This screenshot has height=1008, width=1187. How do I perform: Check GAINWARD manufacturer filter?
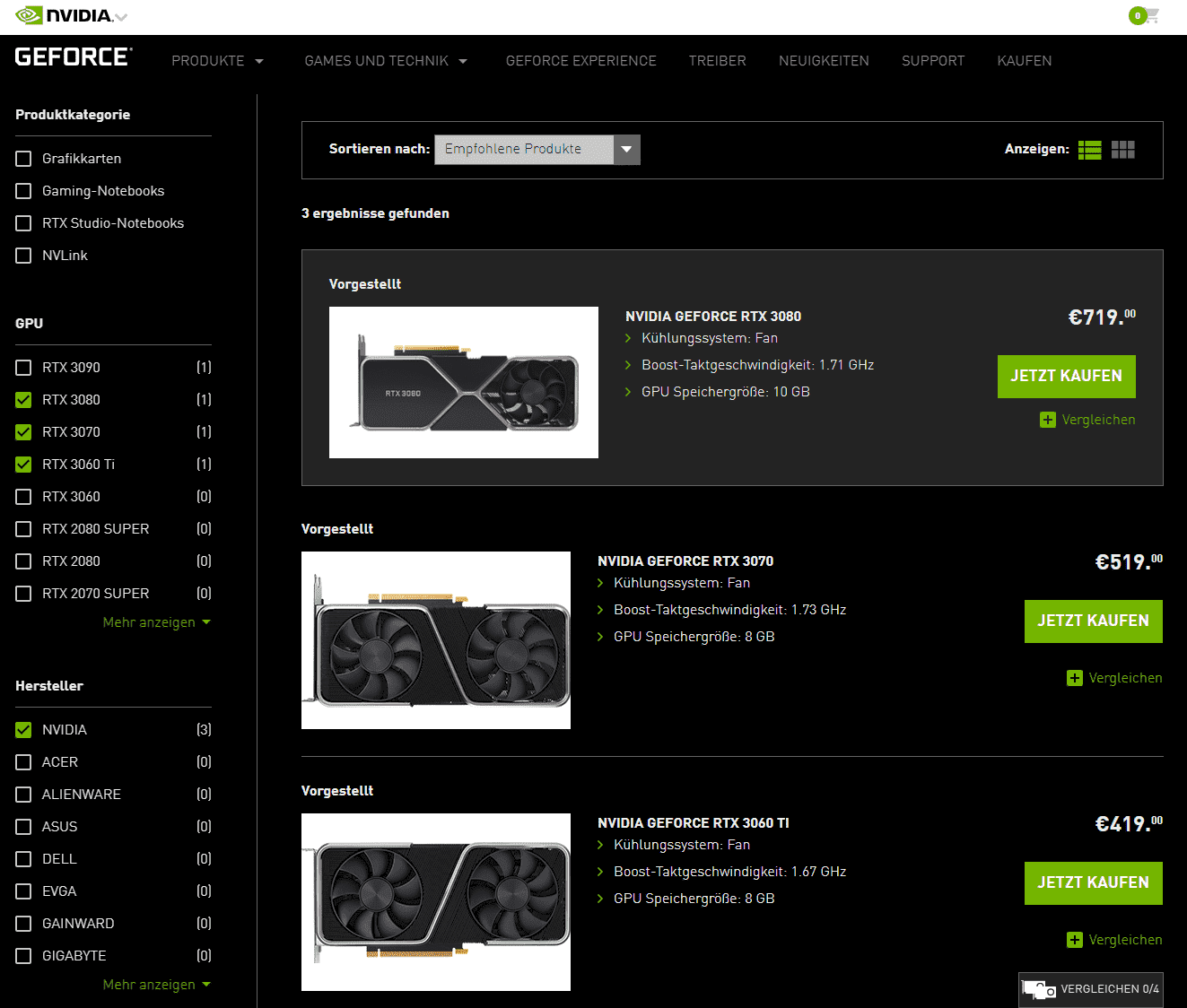pyautogui.click(x=23, y=924)
